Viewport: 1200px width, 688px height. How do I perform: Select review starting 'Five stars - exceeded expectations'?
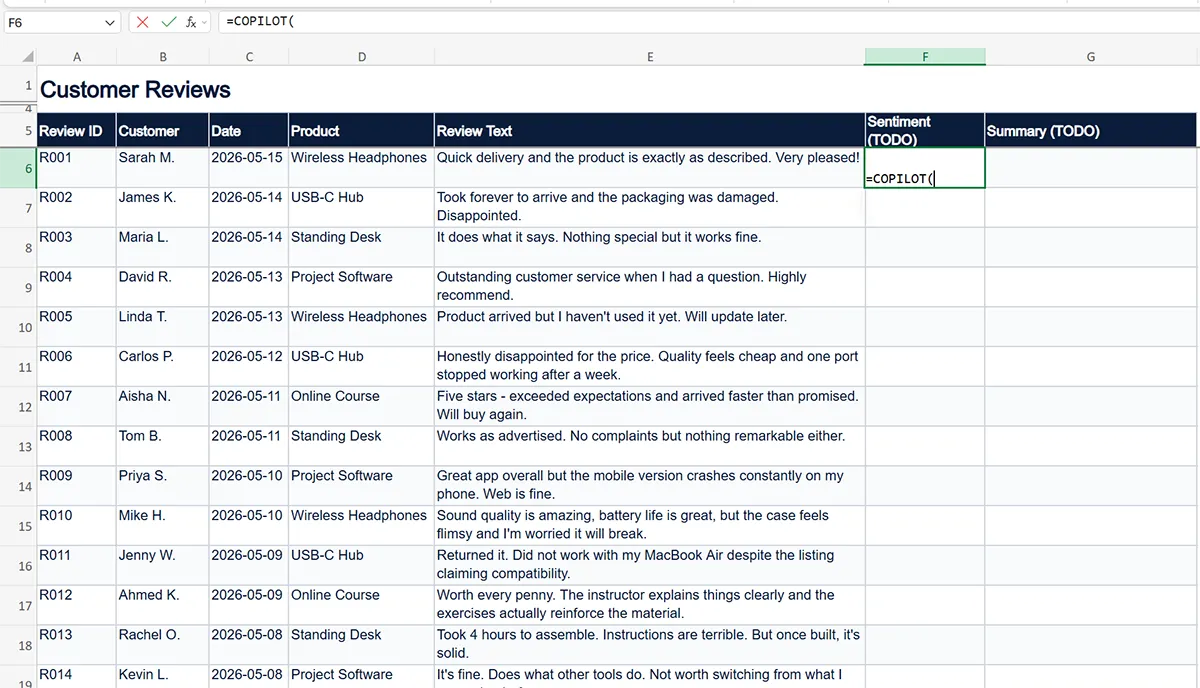[650, 407]
